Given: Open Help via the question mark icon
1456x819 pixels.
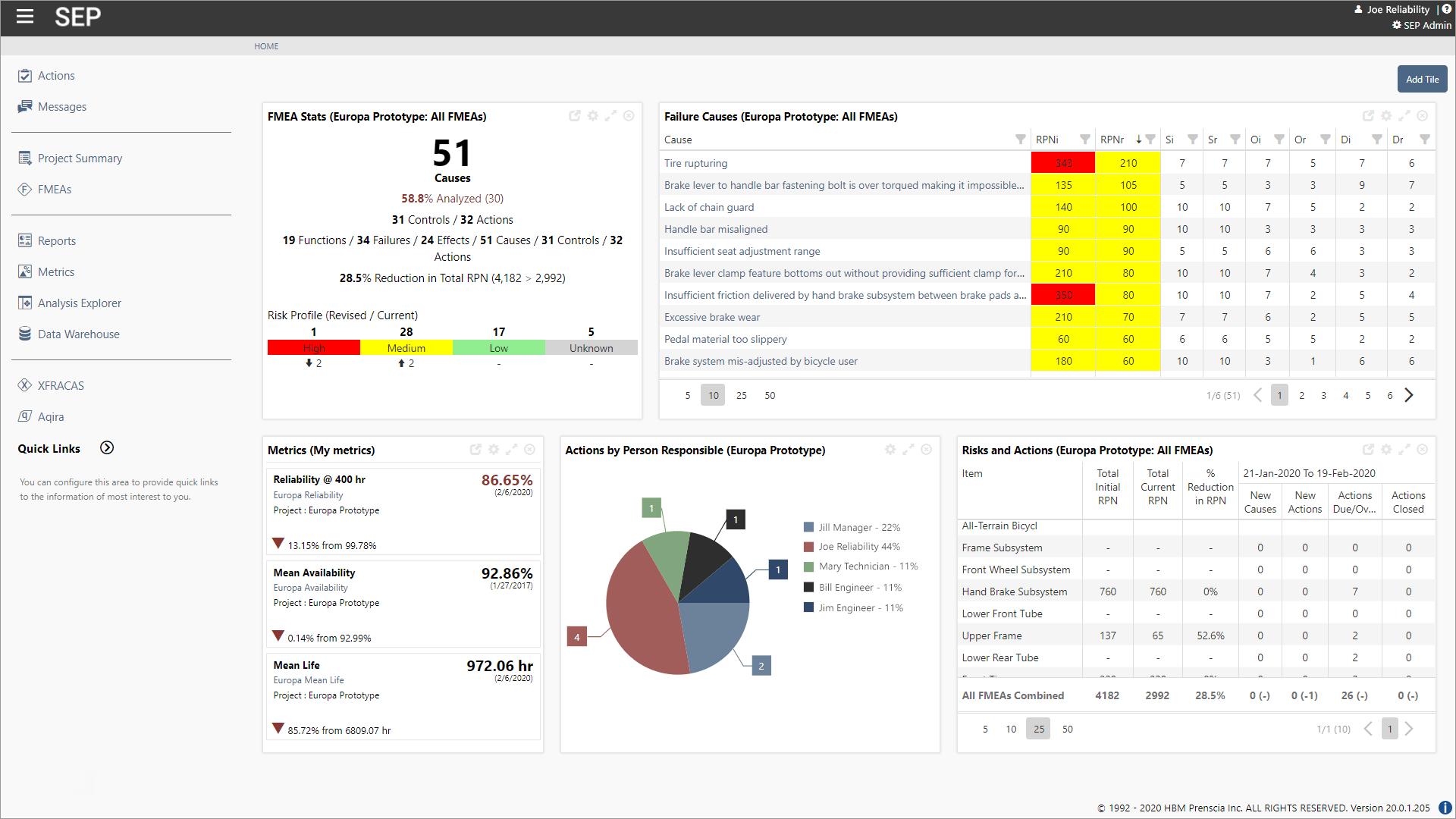Looking at the screenshot, I should pos(1447,8).
